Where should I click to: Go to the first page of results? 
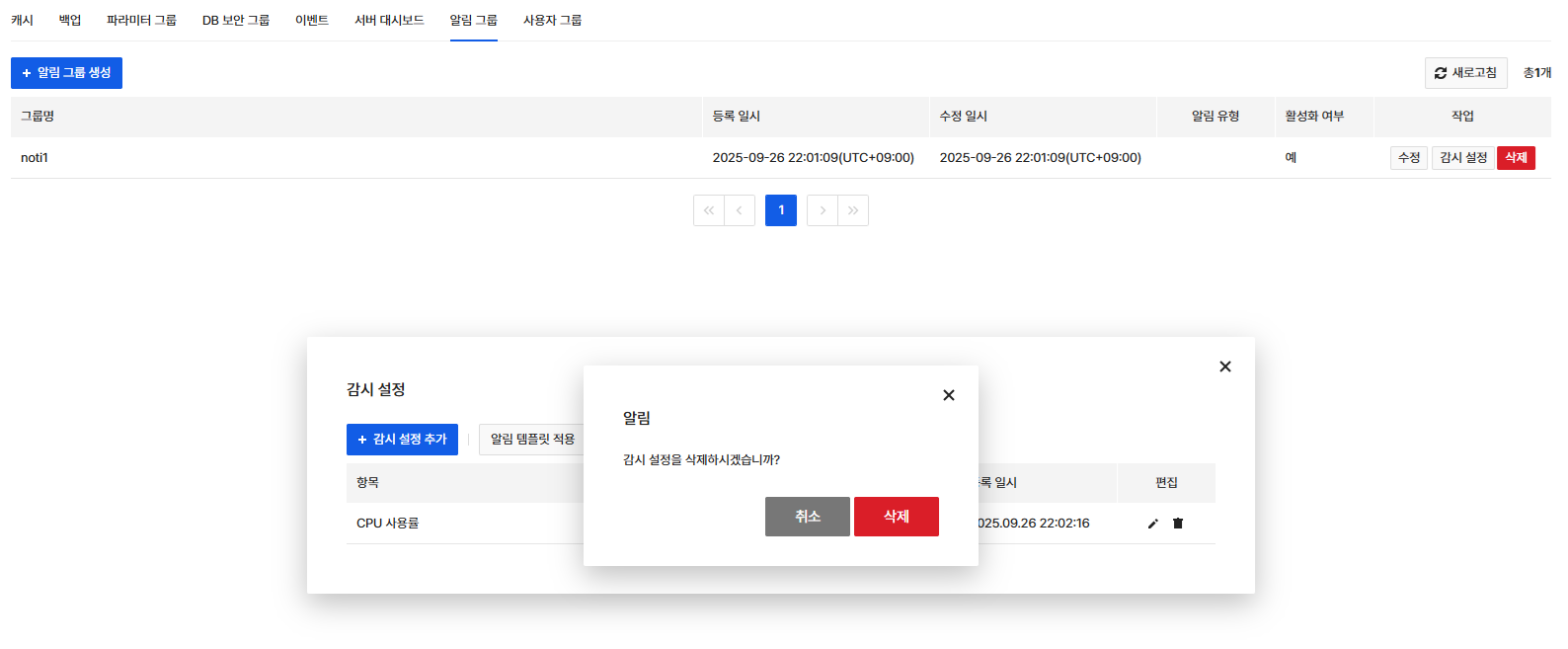pos(709,210)
